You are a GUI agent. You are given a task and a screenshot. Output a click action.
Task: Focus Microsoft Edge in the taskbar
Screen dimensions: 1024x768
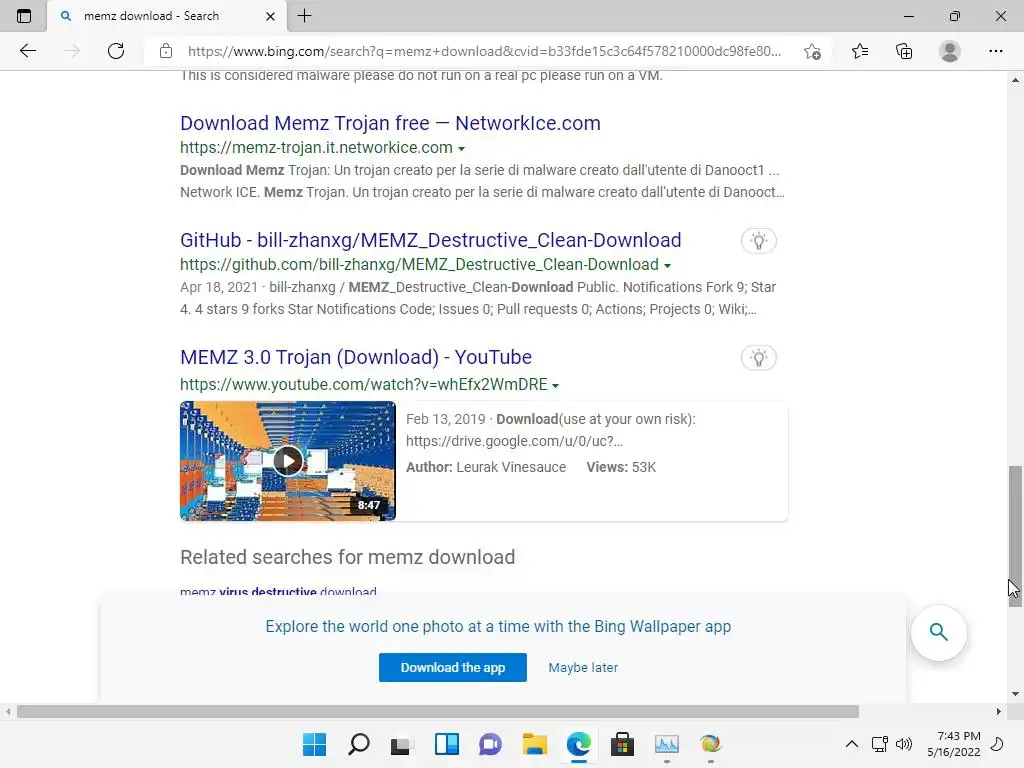click(579, 744)
